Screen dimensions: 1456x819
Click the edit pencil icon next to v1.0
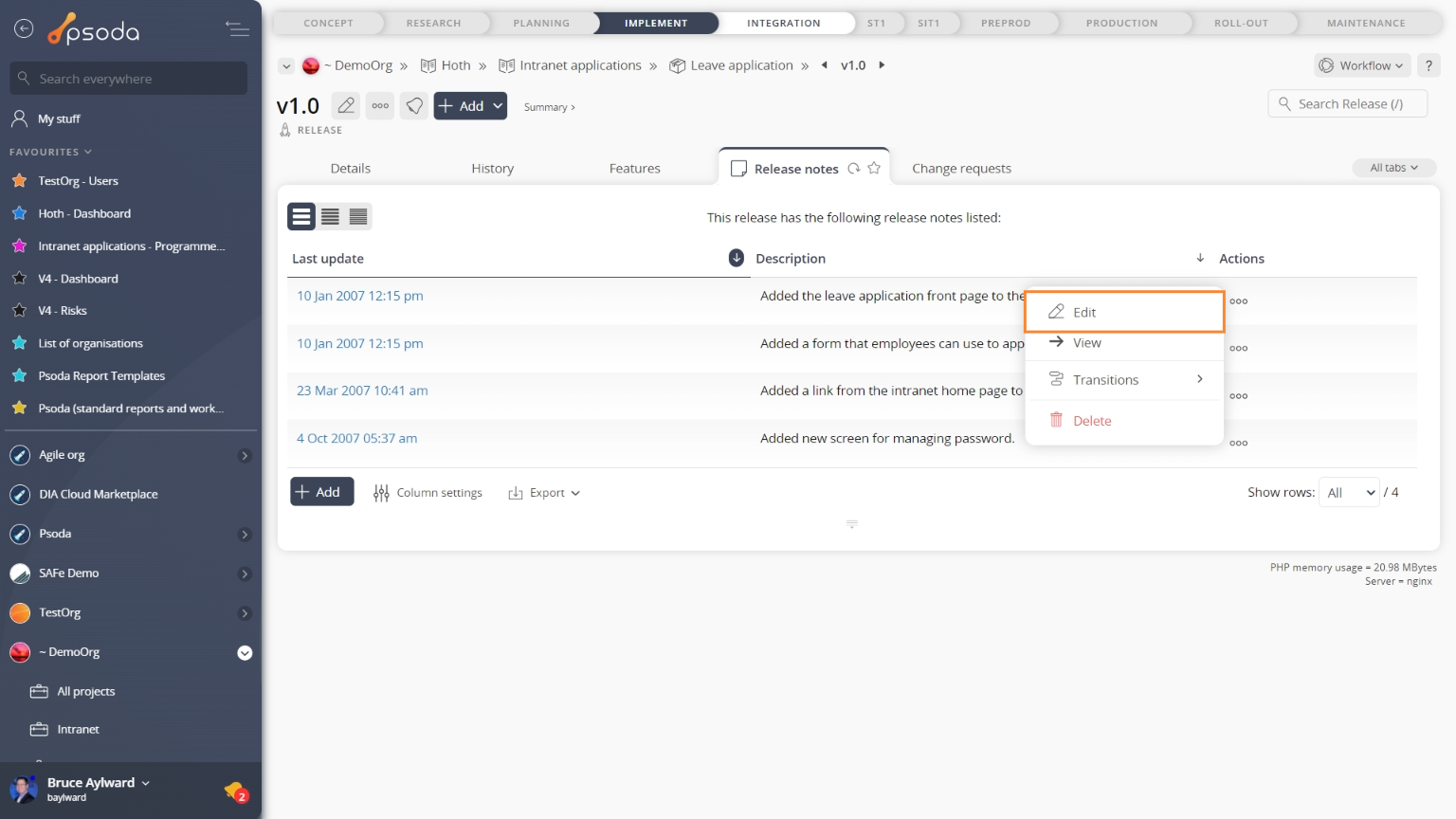coord(347,106)
